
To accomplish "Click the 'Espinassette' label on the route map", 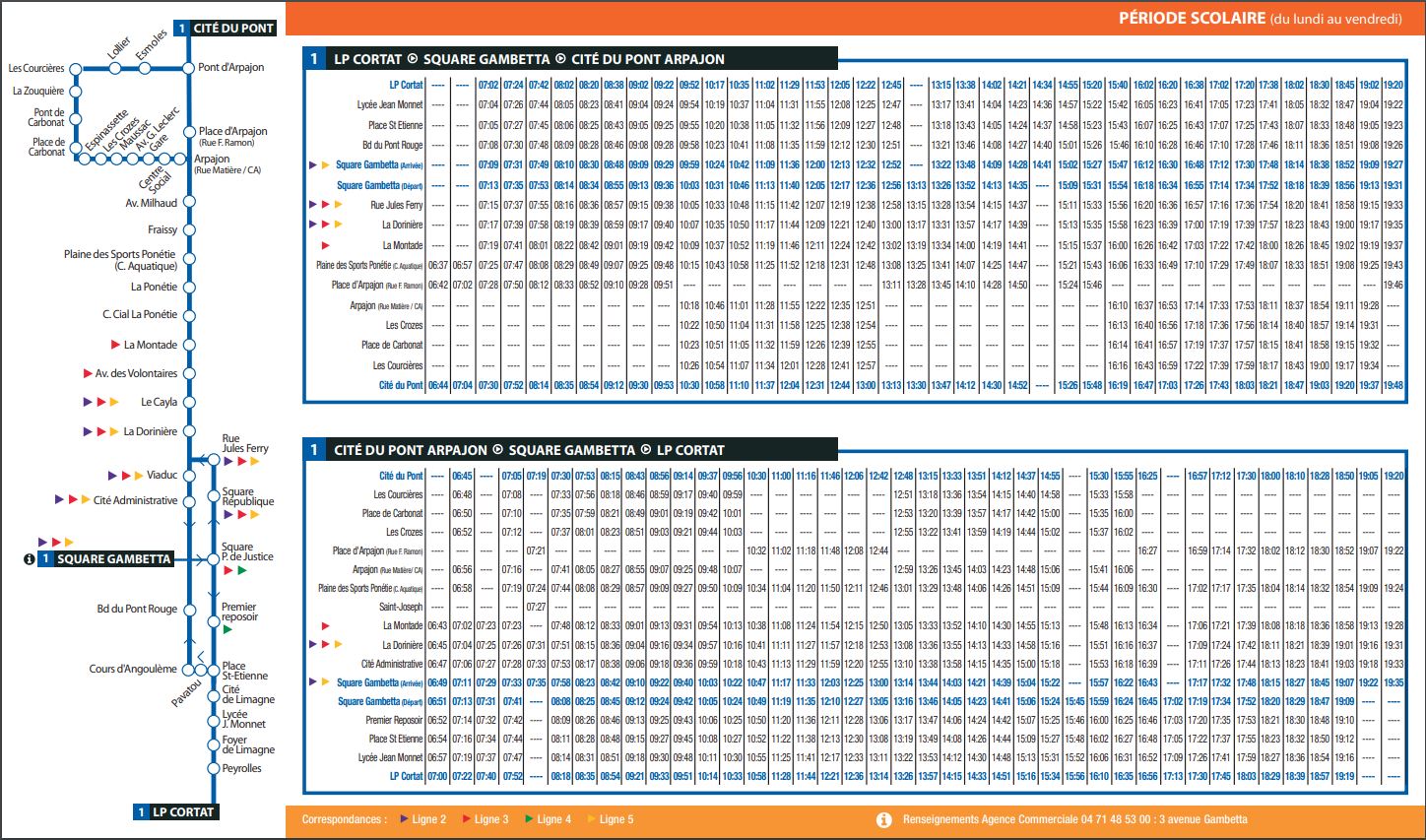I will click(x=104, y=132).
